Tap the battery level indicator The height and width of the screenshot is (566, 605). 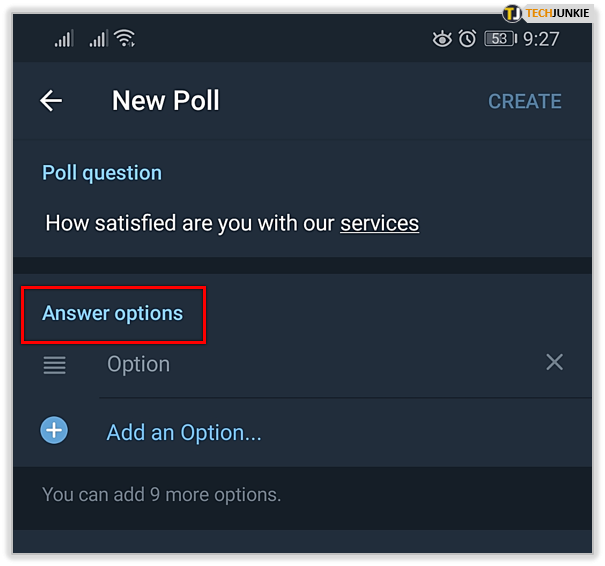point(499,39)
